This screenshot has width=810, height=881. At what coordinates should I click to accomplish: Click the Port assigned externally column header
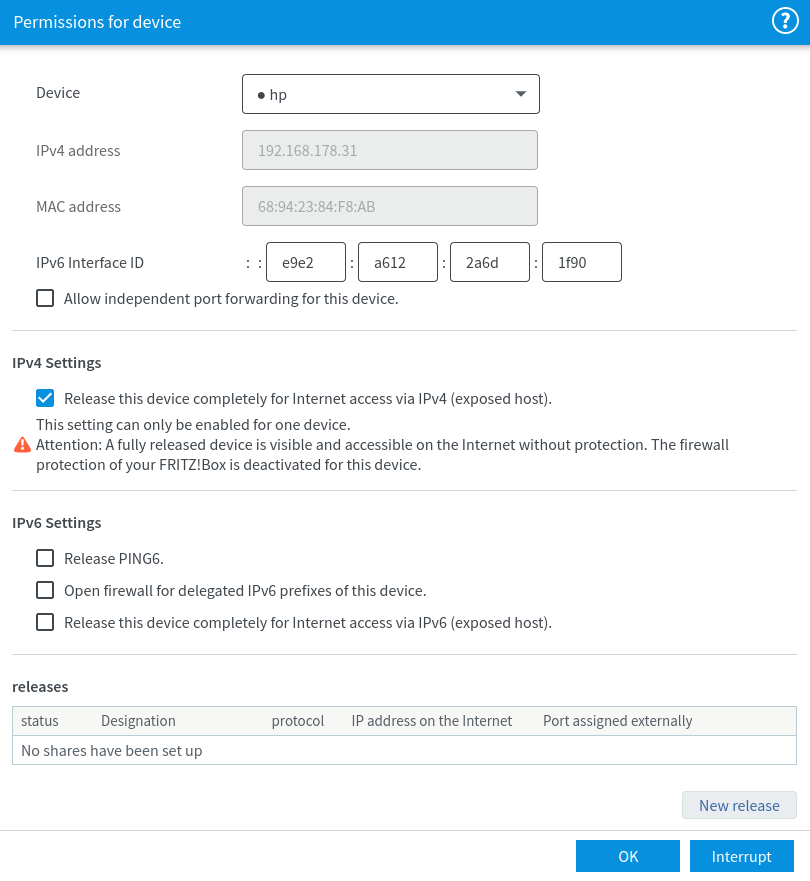point(617,720)
